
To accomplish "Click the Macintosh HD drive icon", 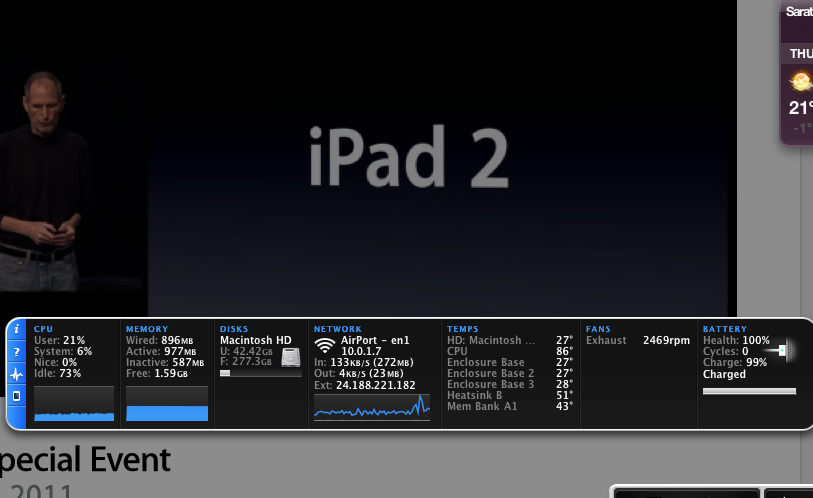I will 291,357.
